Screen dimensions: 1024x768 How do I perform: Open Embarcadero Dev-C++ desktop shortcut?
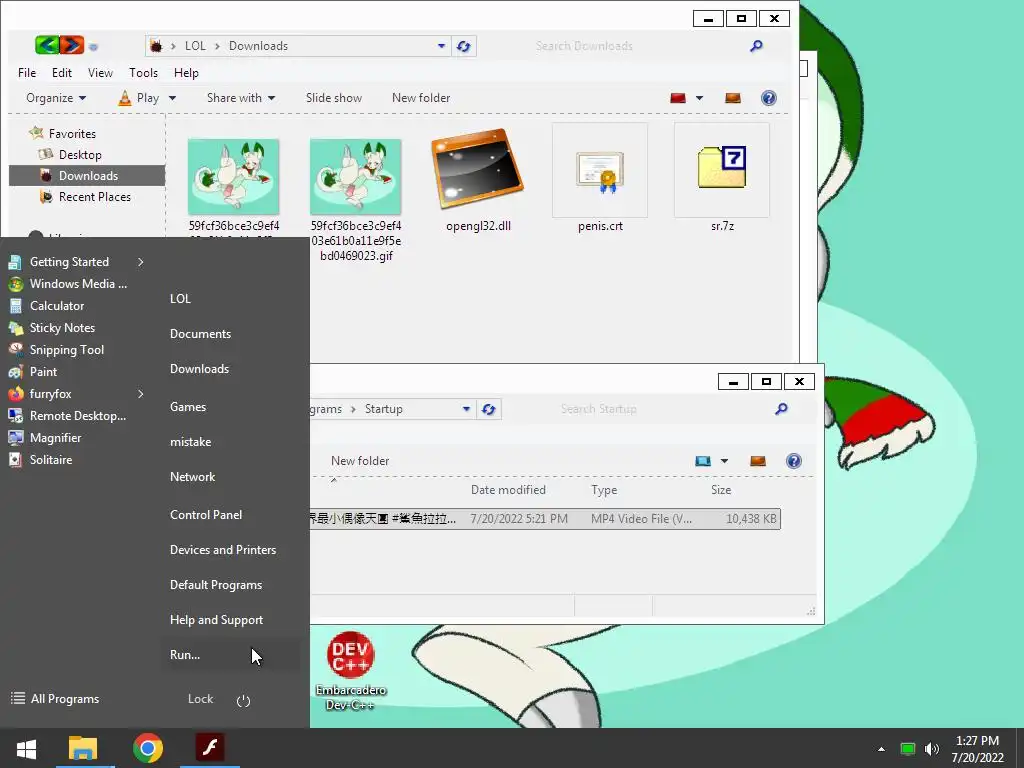point(351,671)
